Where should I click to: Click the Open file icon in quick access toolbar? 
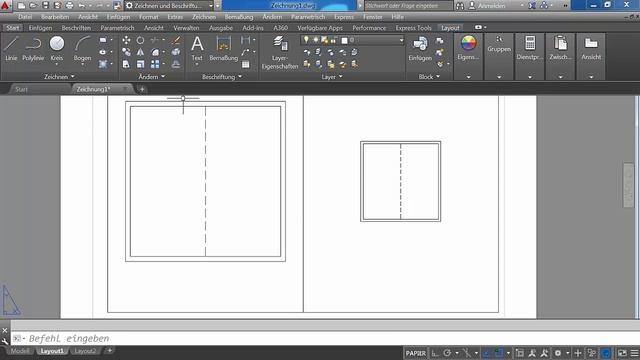33,5
